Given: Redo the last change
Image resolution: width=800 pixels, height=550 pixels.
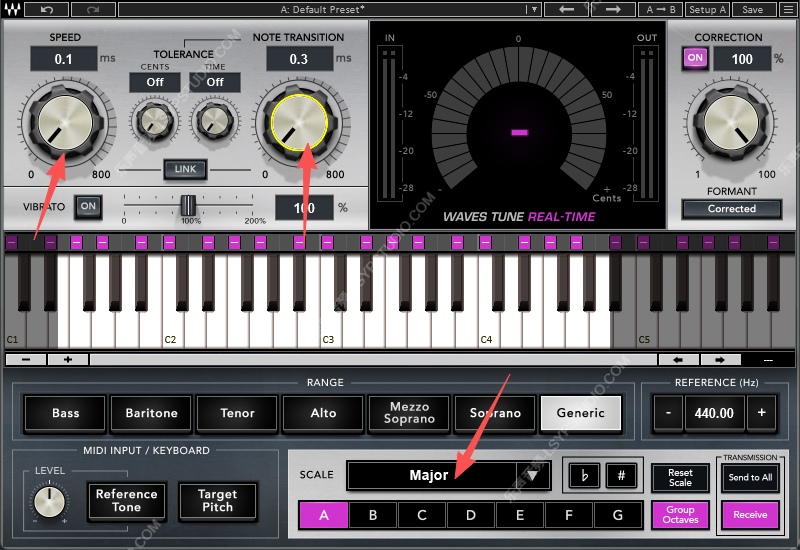Looking at the screenshot, I should pyautogui.click(x=93, y=9).
